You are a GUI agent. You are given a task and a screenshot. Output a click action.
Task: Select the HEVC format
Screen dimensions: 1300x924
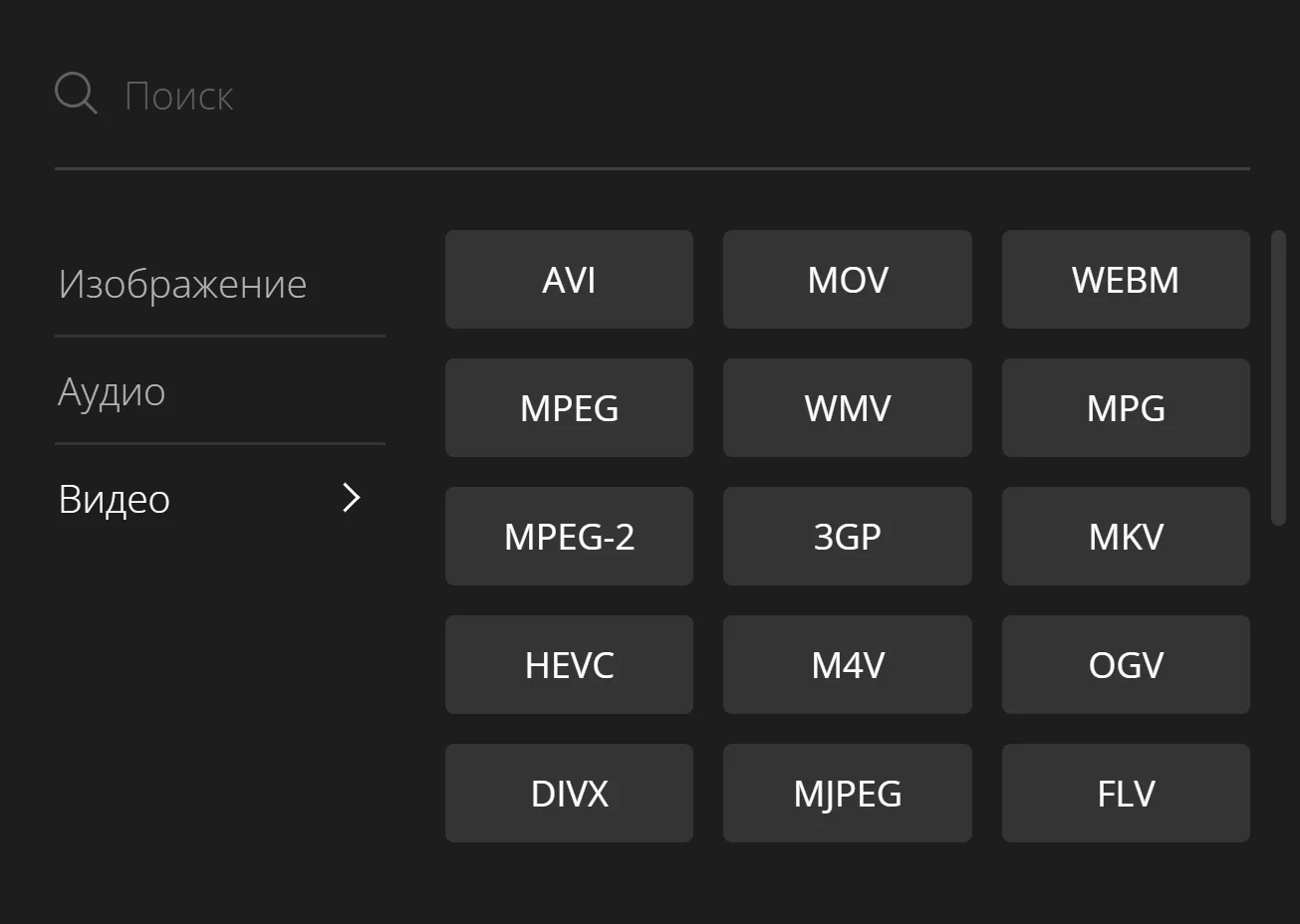(x=569, y=665)
